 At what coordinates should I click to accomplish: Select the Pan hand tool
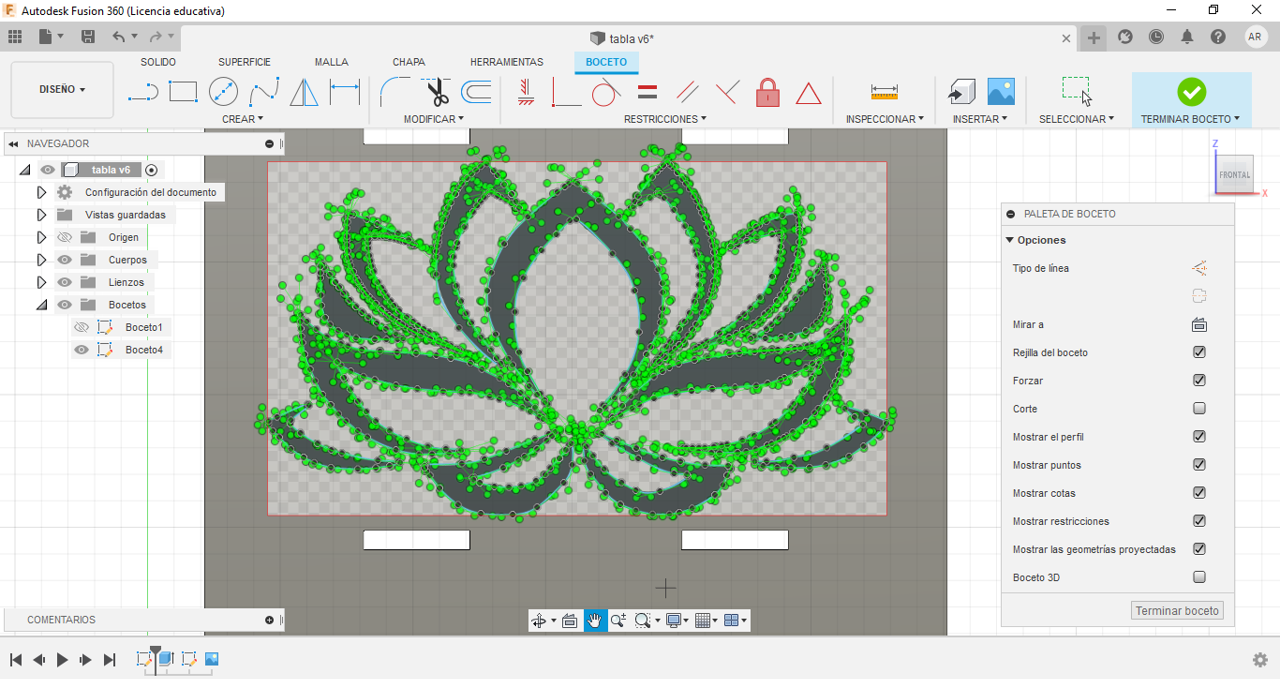tap(596, 621)
